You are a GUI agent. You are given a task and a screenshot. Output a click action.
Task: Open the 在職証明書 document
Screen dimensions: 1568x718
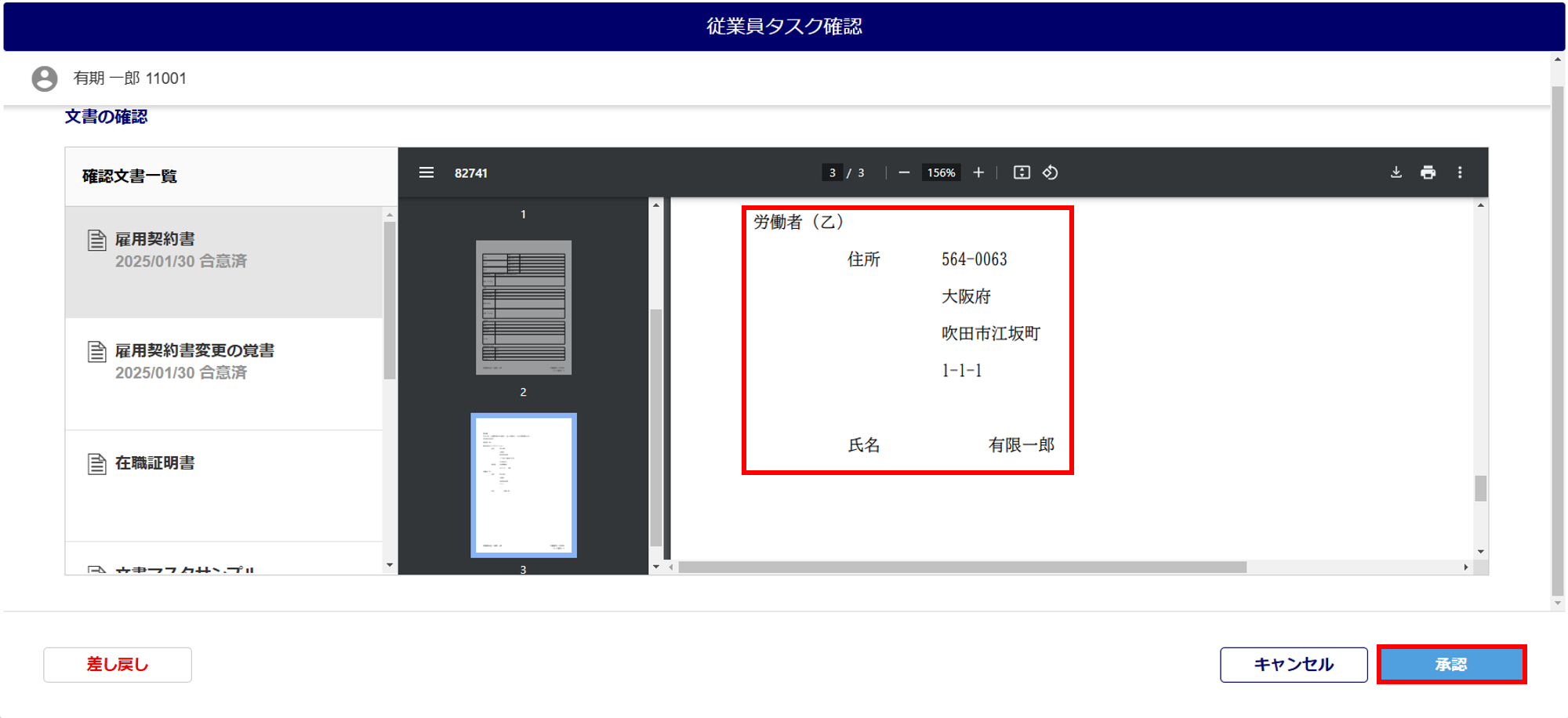(x=224, y=486)
